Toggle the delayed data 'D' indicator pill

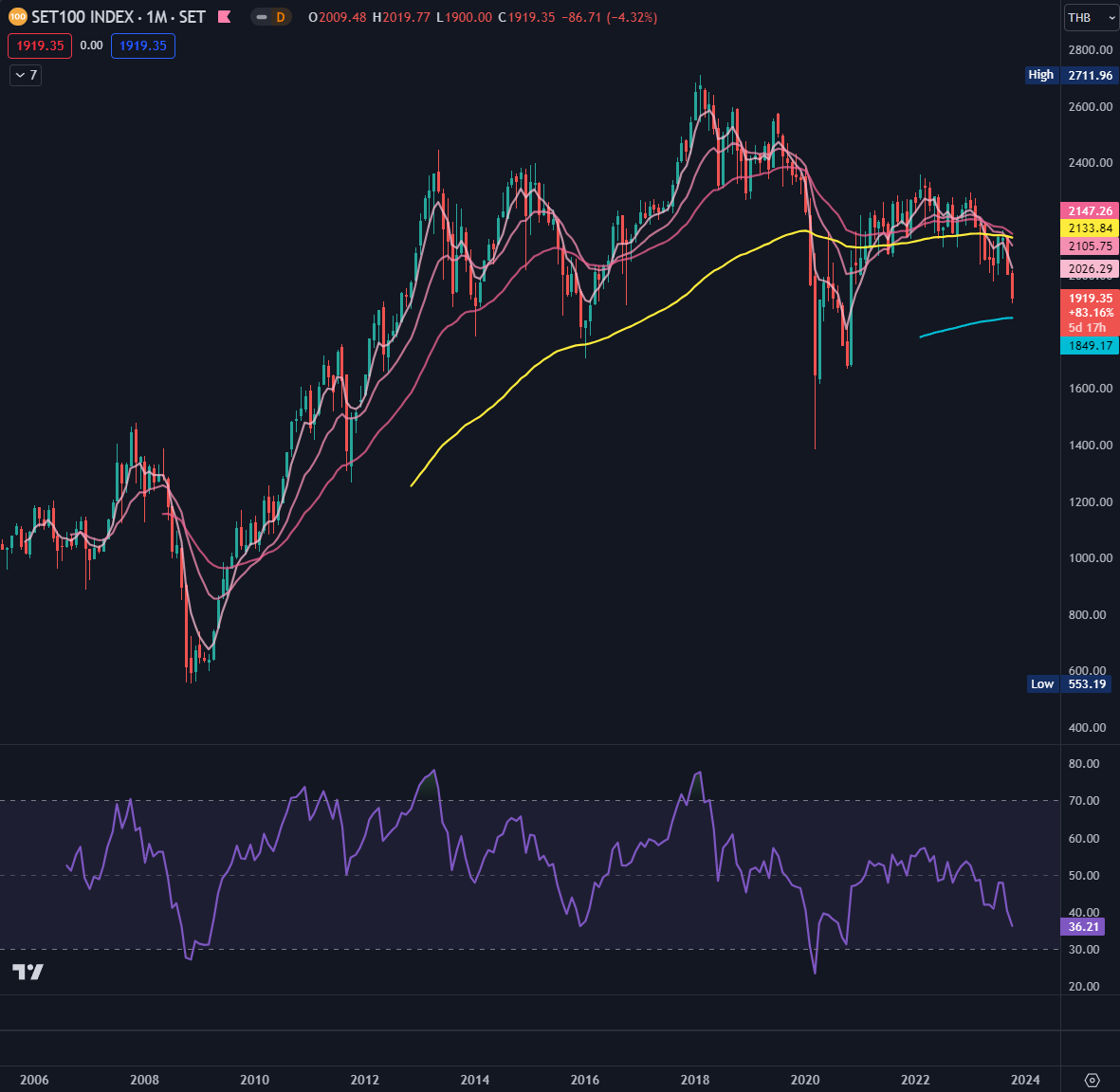point(271,17)
